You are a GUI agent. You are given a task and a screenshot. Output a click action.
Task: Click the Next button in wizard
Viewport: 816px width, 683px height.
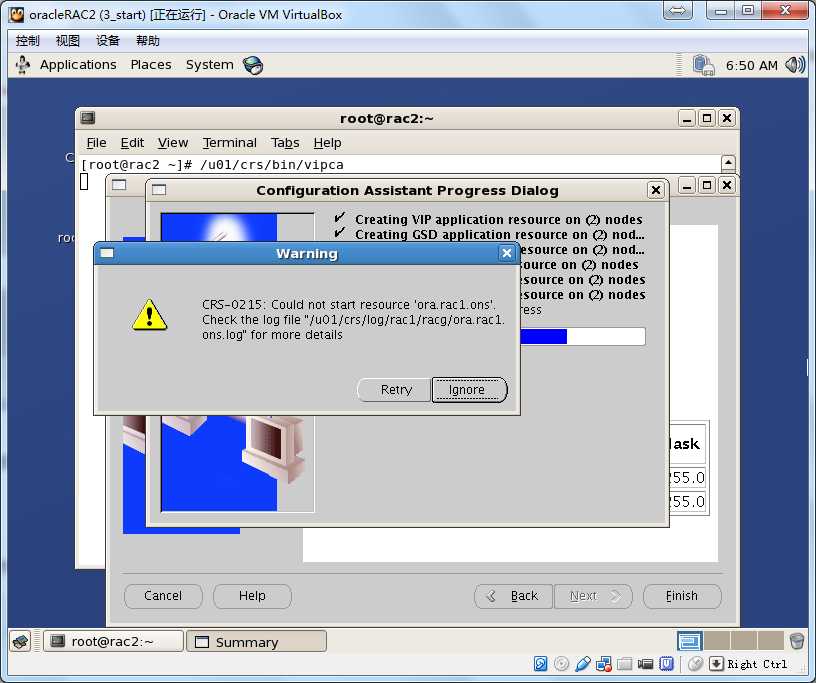[x=593, y=596]
